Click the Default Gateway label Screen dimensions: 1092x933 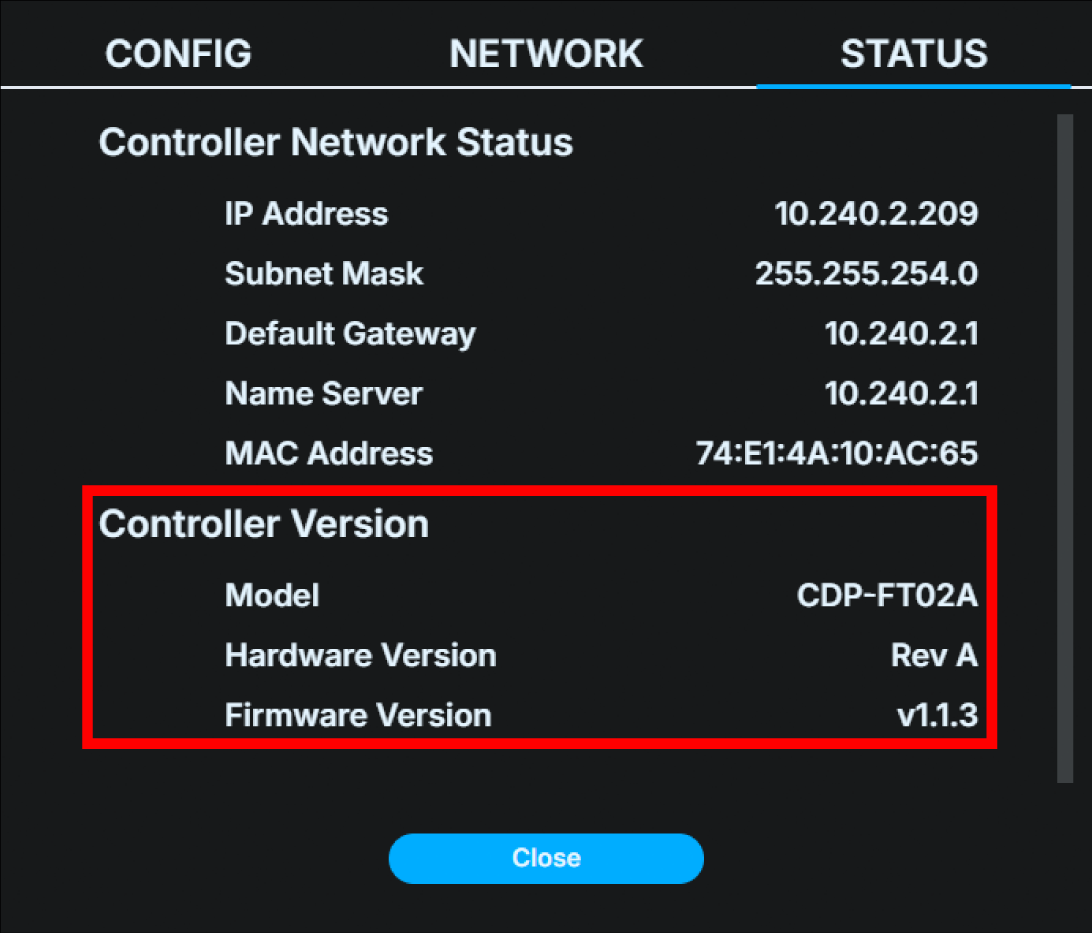click(350, 333)
